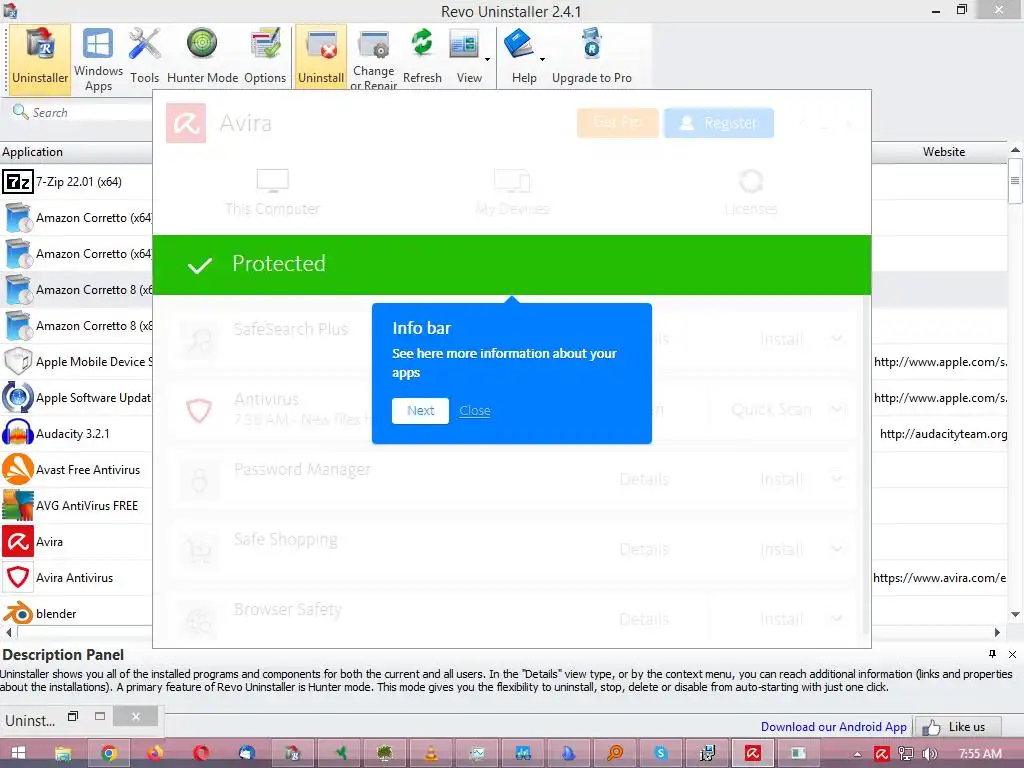Click the Get Pro button in Avira

pos(617,123)
